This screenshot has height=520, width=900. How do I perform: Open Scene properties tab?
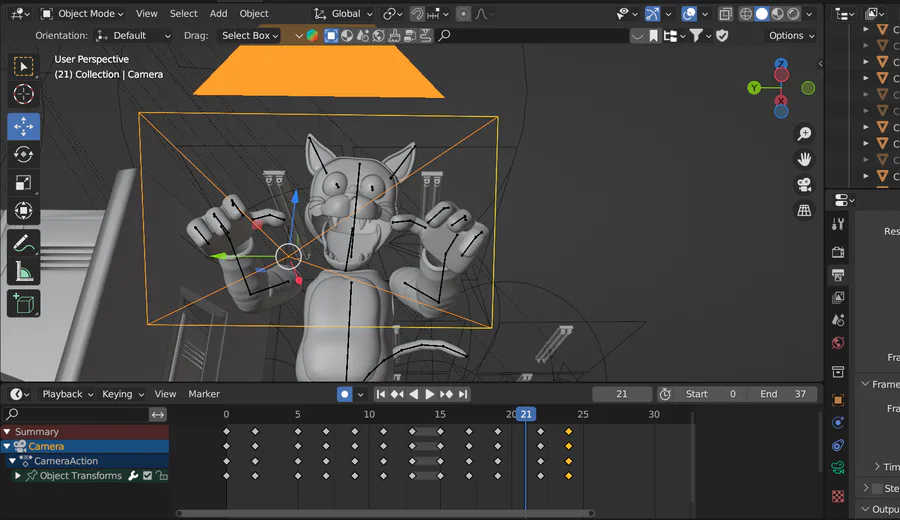click(x=838, y=320)
